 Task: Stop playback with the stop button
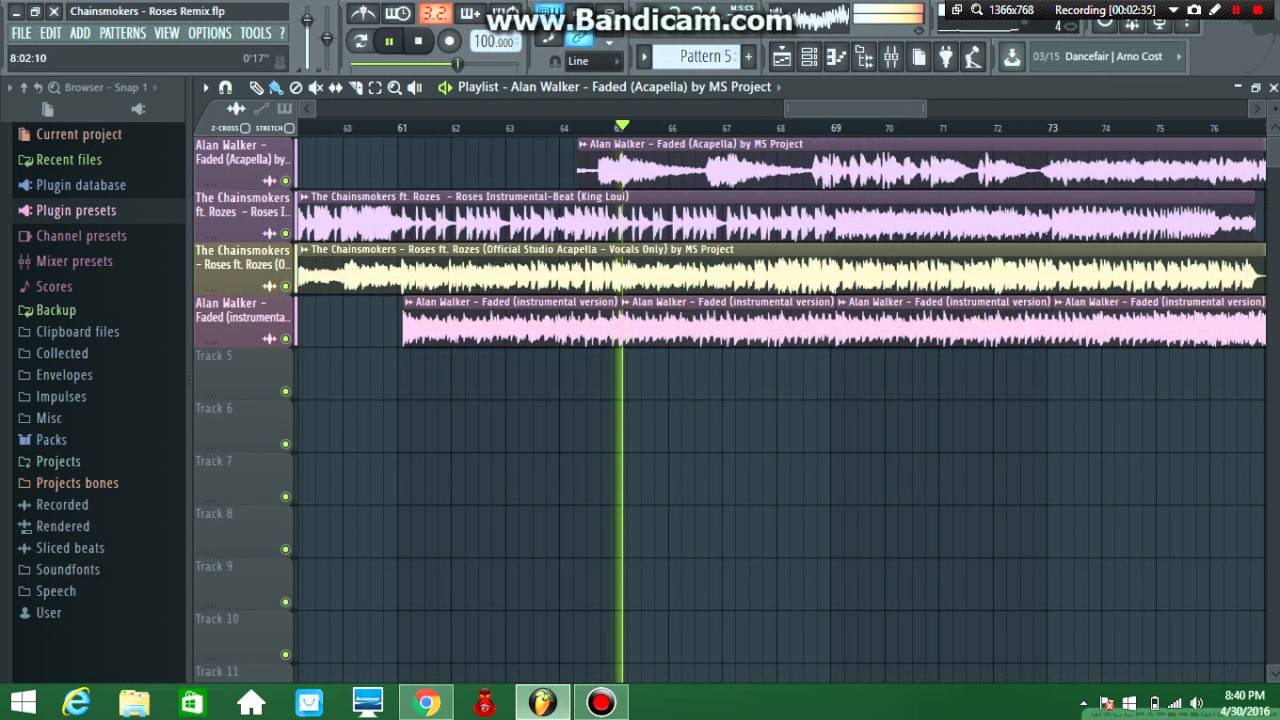pyautogui.click(x=418, y=41)
